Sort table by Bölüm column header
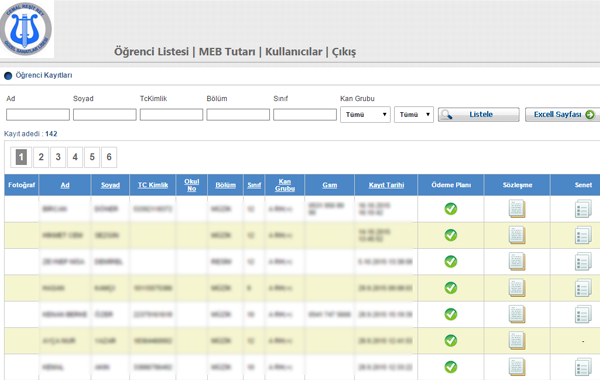The image size is (600, 380). pyautogui.click(x=225, y=185)
